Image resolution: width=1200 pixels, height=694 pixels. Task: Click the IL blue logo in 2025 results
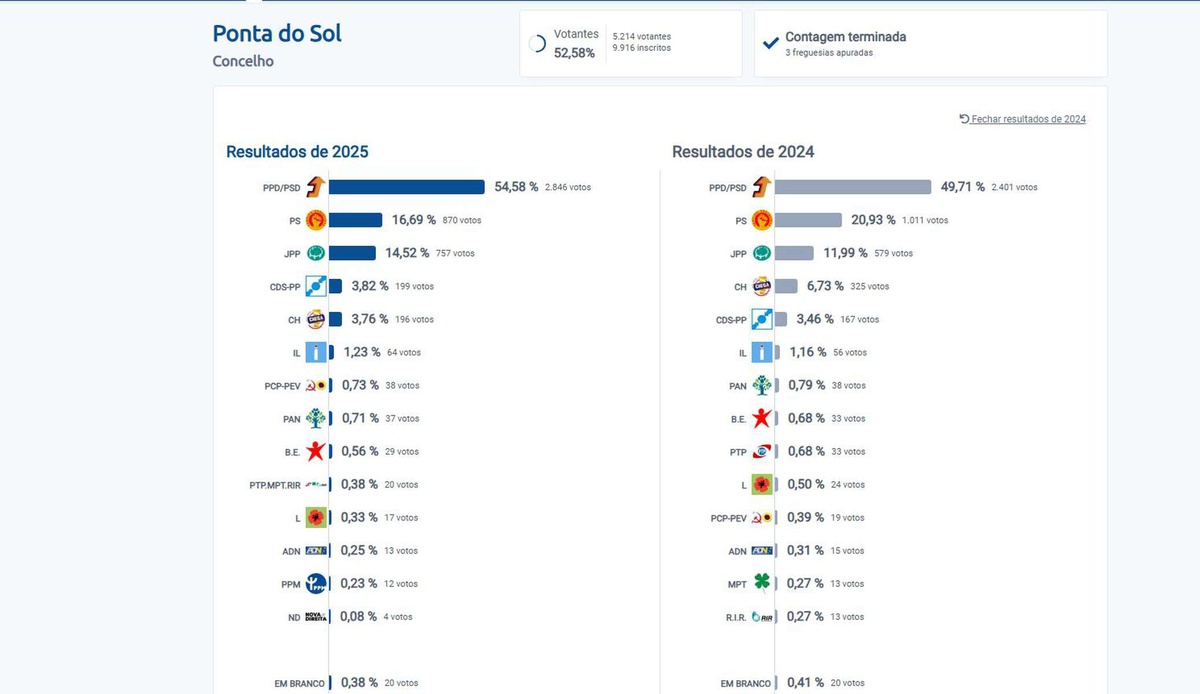(x=316, y=352)
